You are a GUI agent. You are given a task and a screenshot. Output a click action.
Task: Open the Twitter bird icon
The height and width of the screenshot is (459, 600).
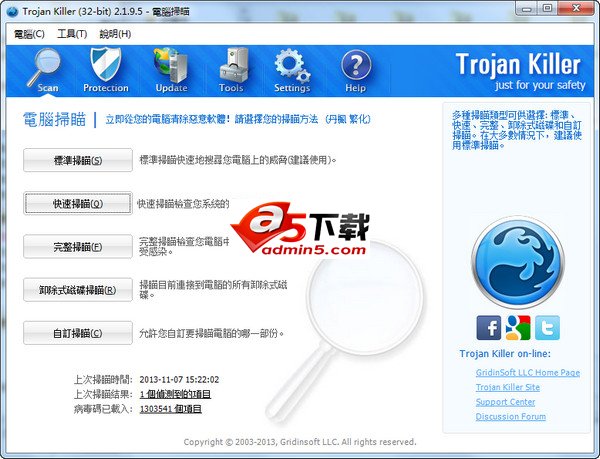point(547,328)
